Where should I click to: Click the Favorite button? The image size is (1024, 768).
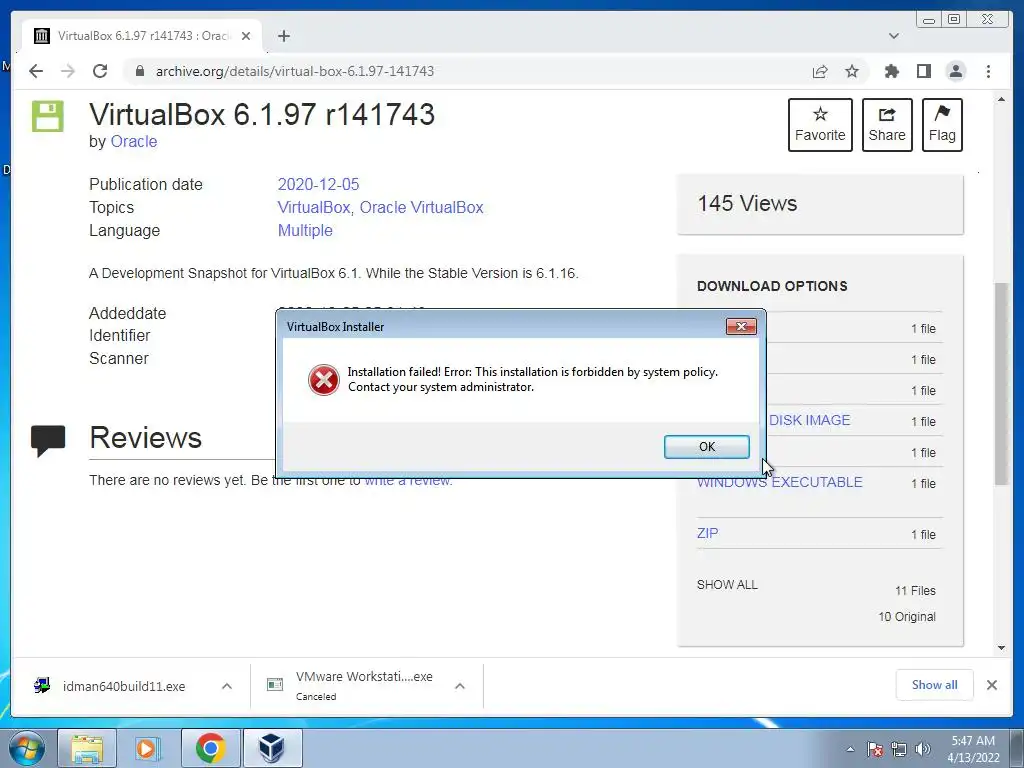tap(820, 125)
